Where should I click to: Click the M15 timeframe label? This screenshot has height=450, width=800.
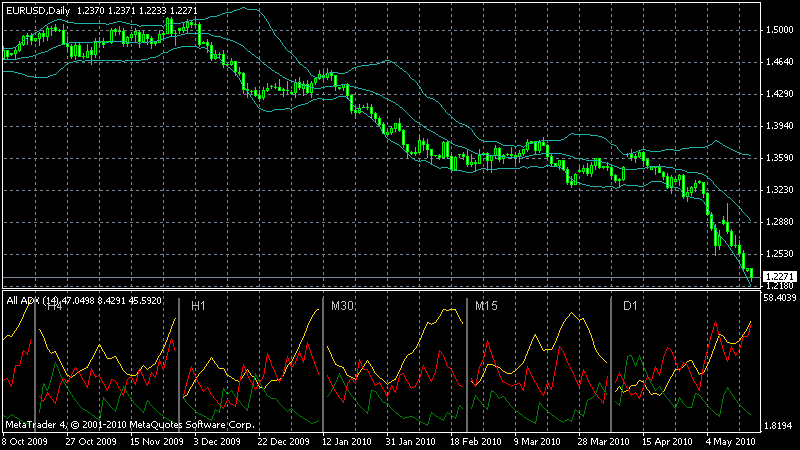pos(486,306)
